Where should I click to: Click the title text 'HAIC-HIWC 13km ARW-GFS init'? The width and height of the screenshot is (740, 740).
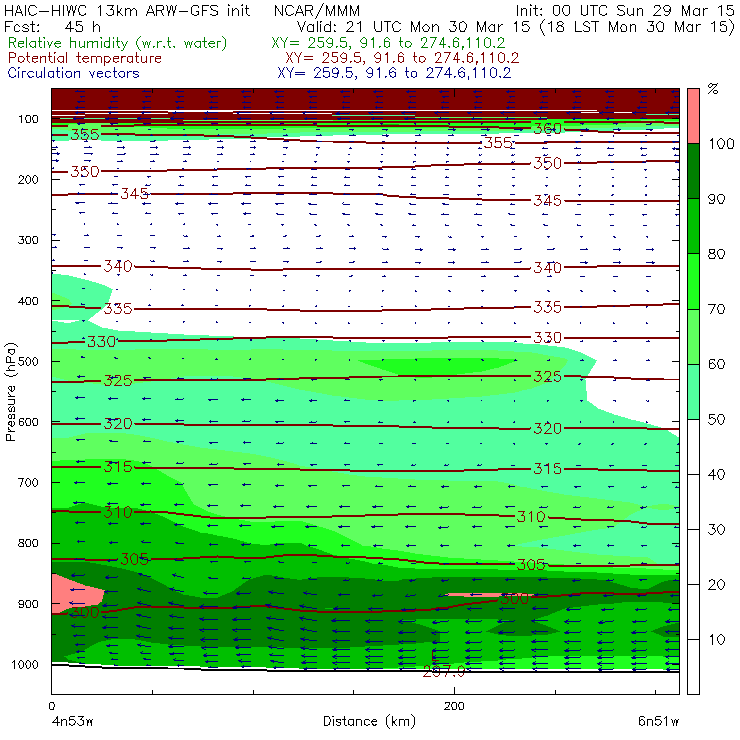(x=126, y=10)
